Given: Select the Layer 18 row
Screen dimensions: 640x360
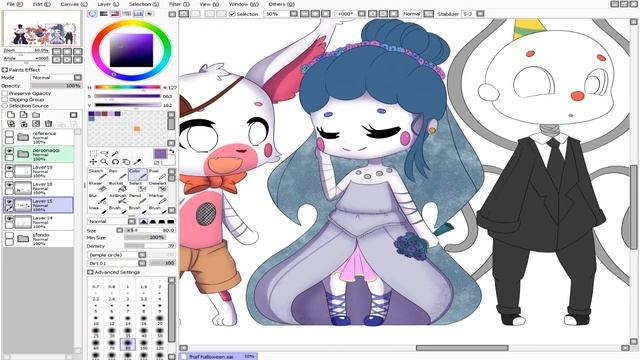Looking at the screenshot, I should 39,187.
